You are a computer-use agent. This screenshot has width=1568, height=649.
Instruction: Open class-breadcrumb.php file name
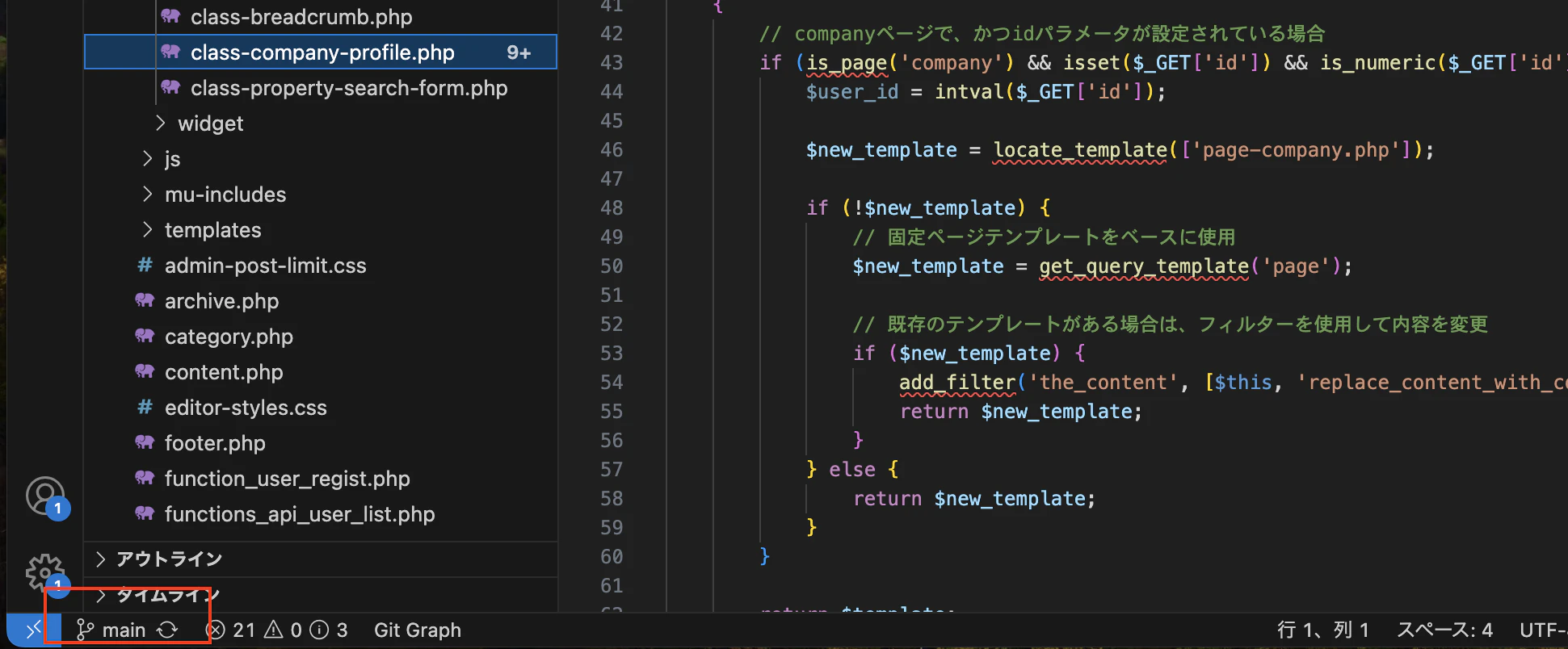(301, 17)
